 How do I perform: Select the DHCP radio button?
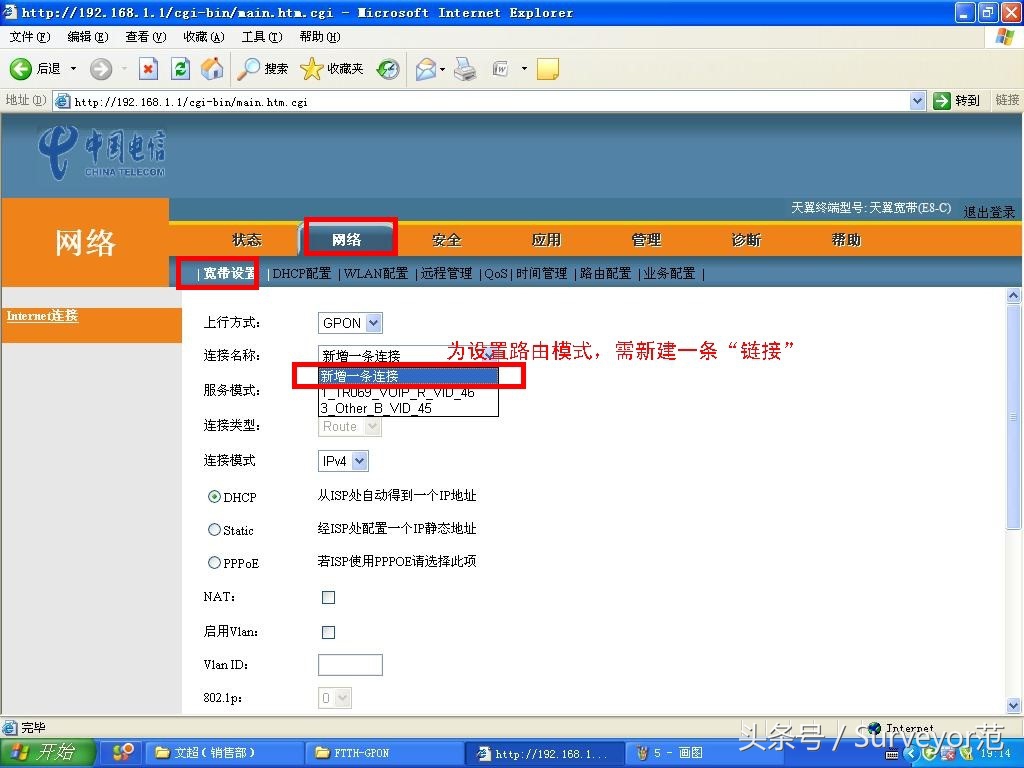pos(214,496)
